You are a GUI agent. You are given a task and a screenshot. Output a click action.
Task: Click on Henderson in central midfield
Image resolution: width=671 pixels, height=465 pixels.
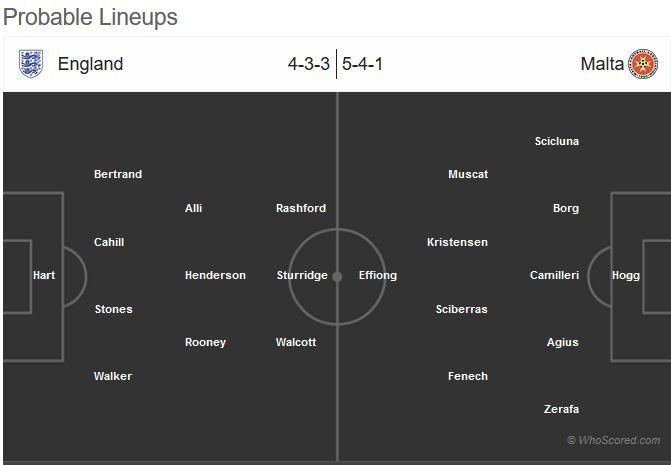point(215,275)
